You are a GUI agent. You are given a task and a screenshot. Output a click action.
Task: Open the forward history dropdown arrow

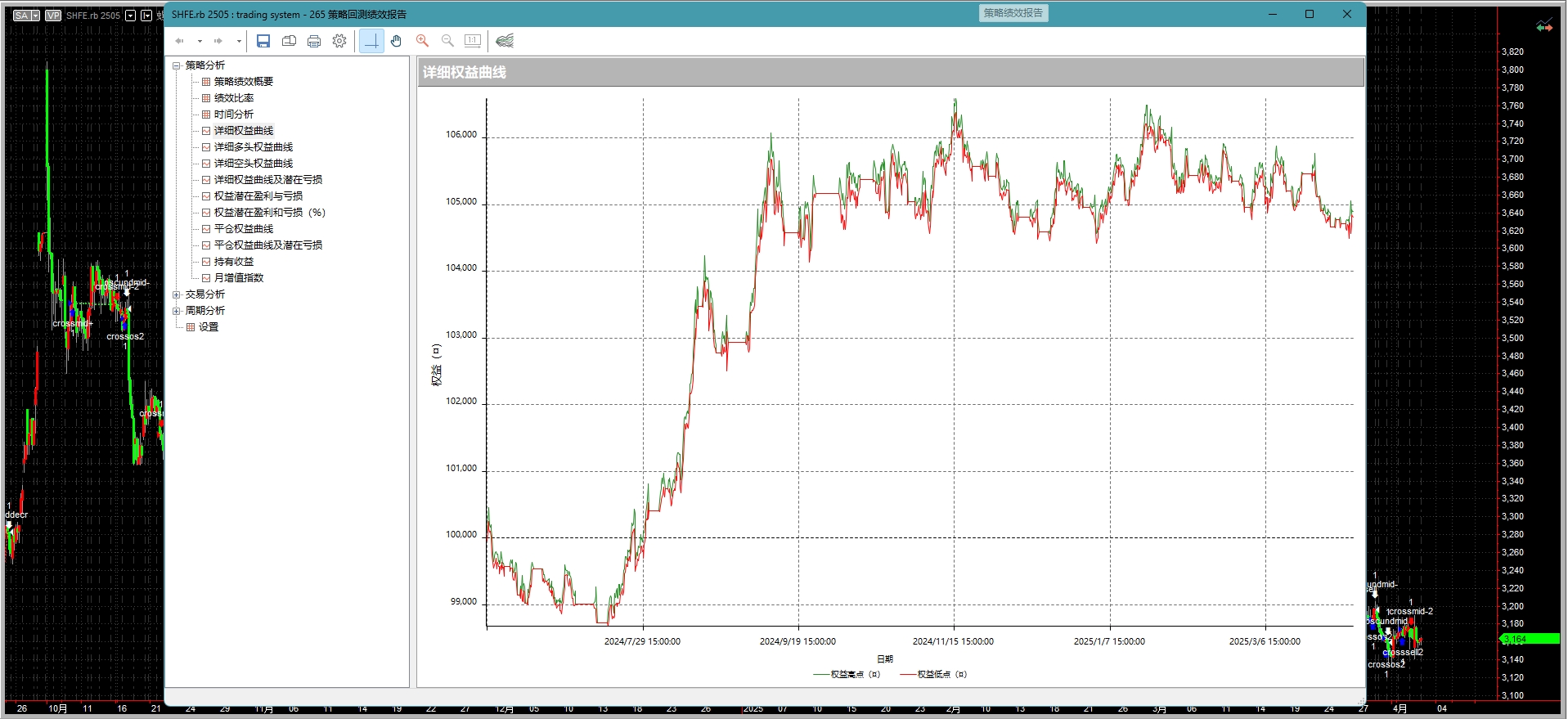[239, 41]
